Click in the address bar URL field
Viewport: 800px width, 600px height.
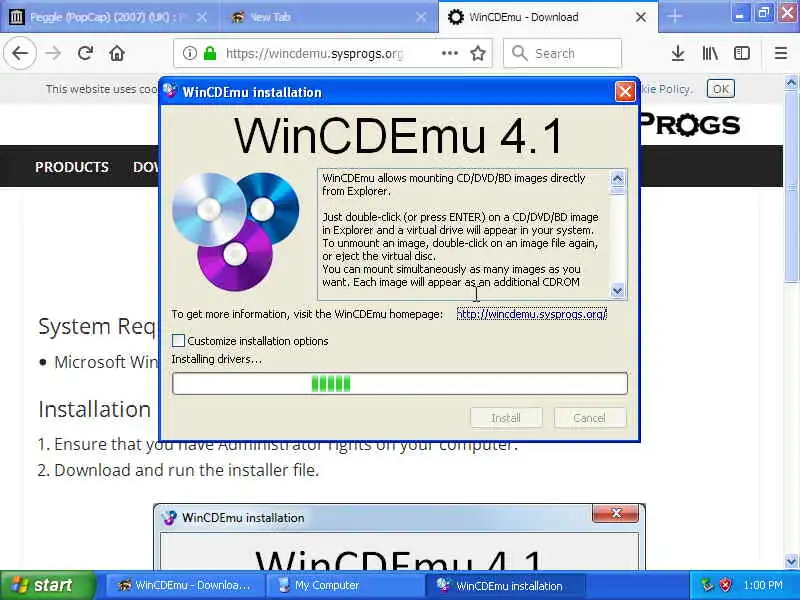tap(314, 53)
